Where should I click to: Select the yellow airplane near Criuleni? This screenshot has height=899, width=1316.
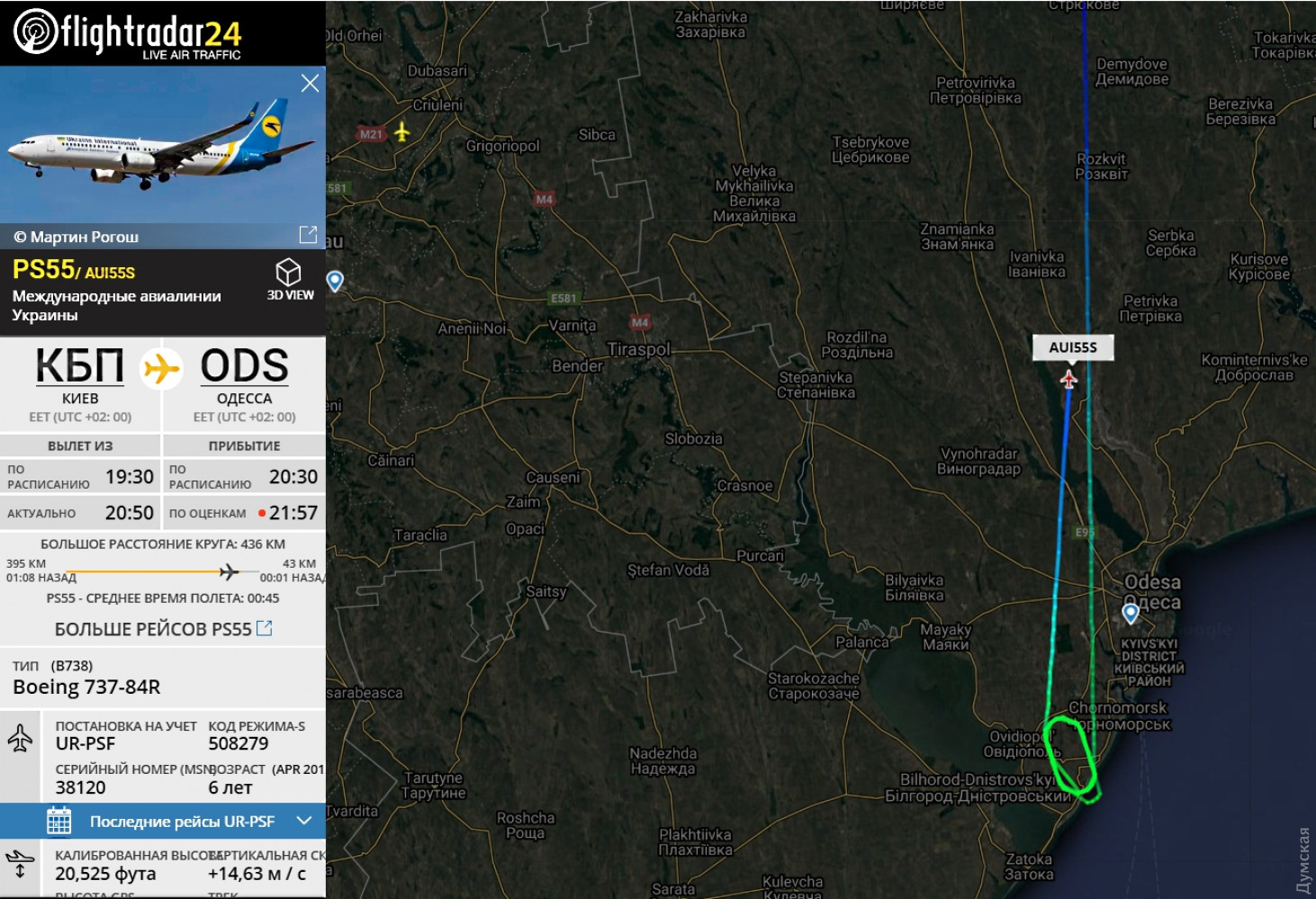click(401, 132)
